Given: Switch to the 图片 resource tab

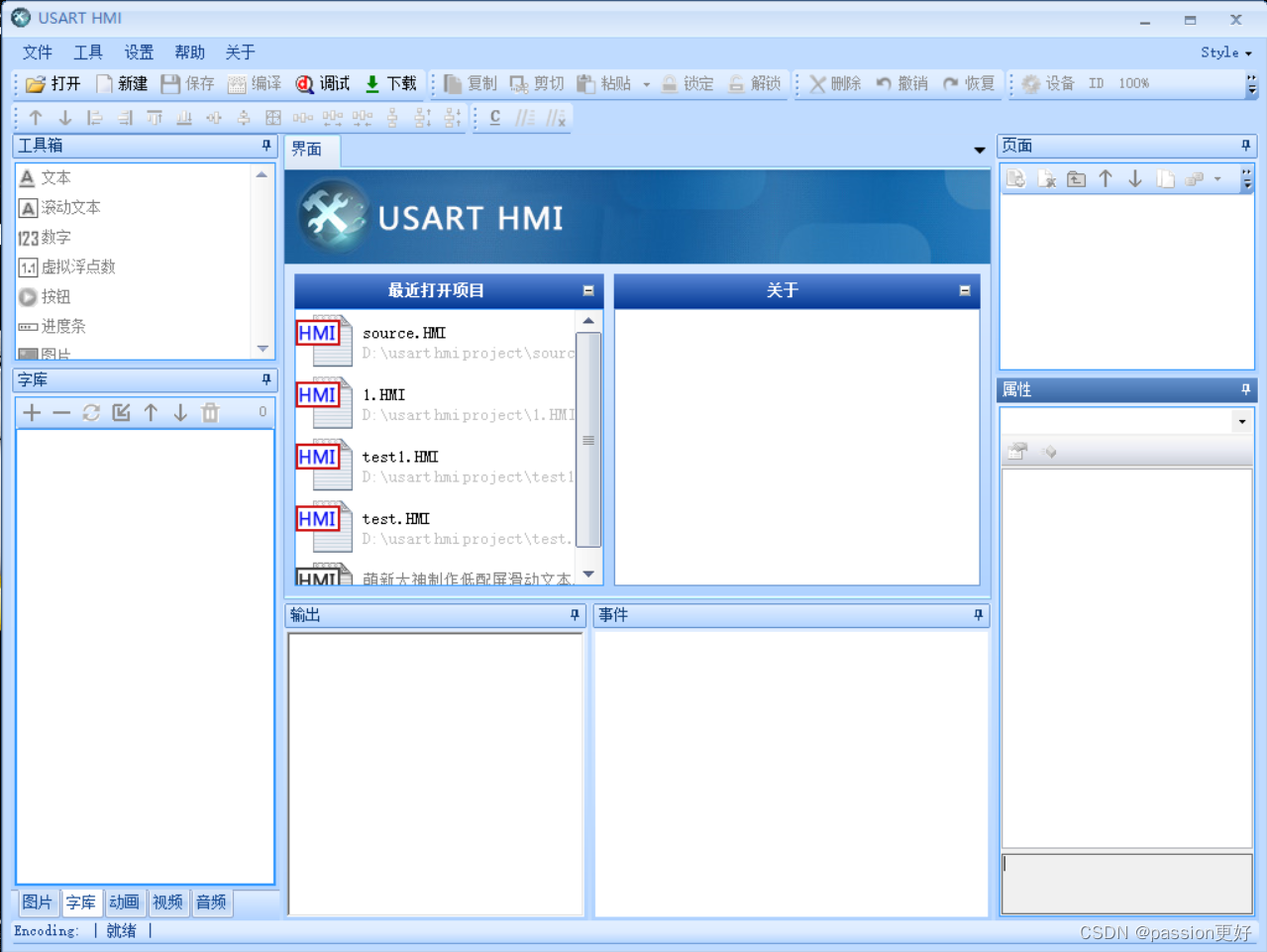Looking at the screenshot, I should 38,902.
